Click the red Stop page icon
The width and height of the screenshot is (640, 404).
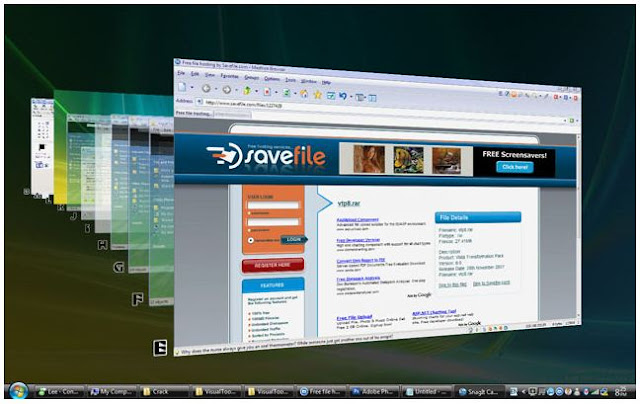click(267, 92)
